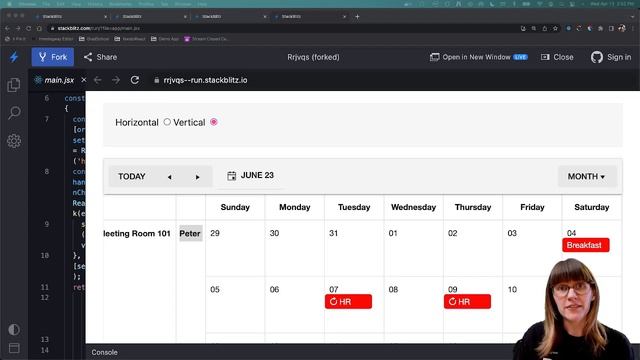Toggle the light/dark theme half-circle icon

pyautogui.click(x=14, y=329)
